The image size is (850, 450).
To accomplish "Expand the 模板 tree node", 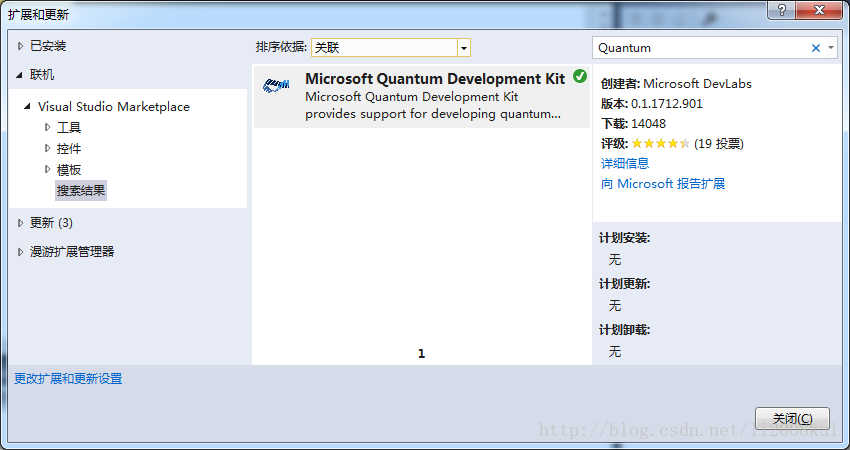I will tap(48, 170).
